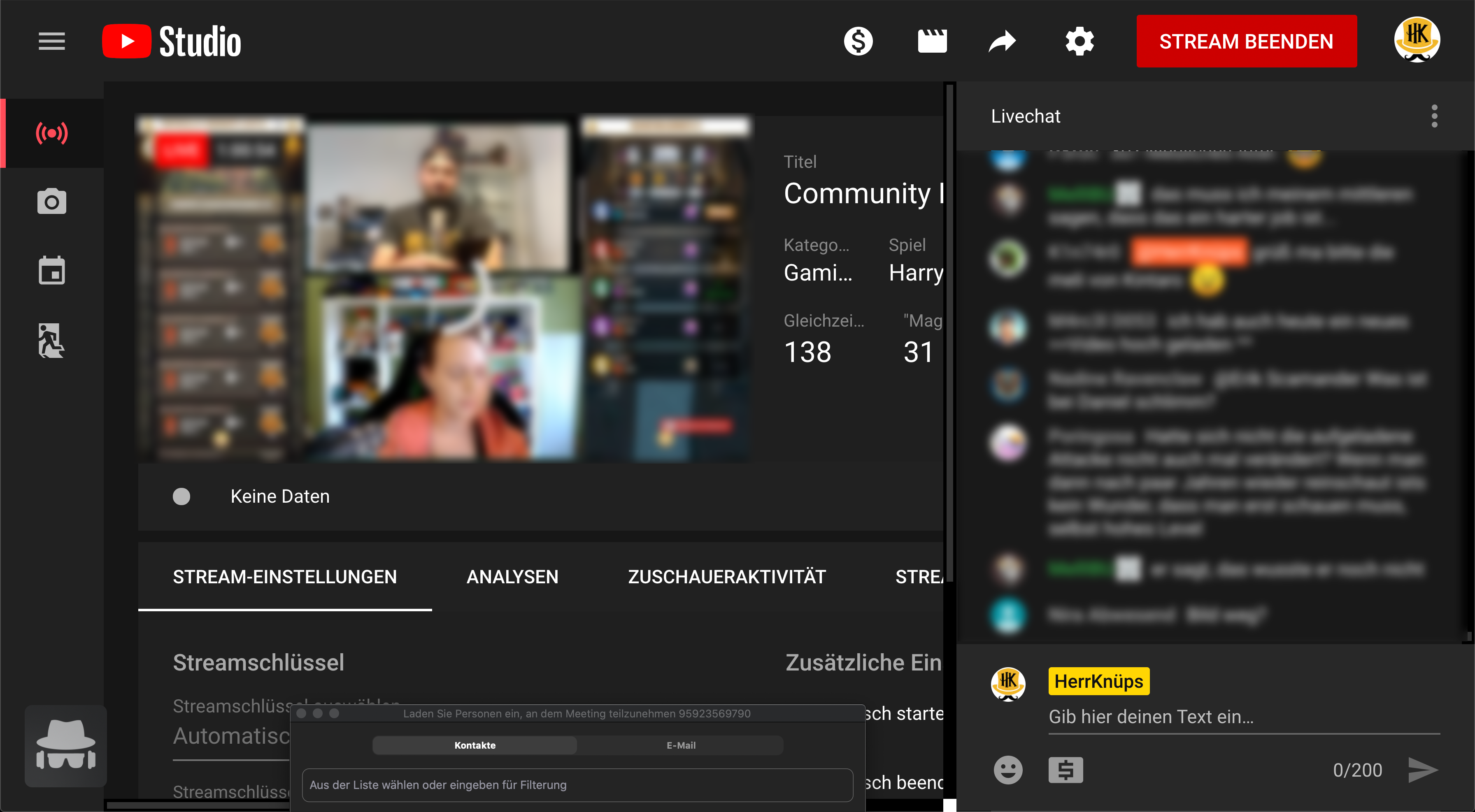1475x812 pixels.
Task: Select the webcam camera icon in sidebar
Action: coord(51,202)
